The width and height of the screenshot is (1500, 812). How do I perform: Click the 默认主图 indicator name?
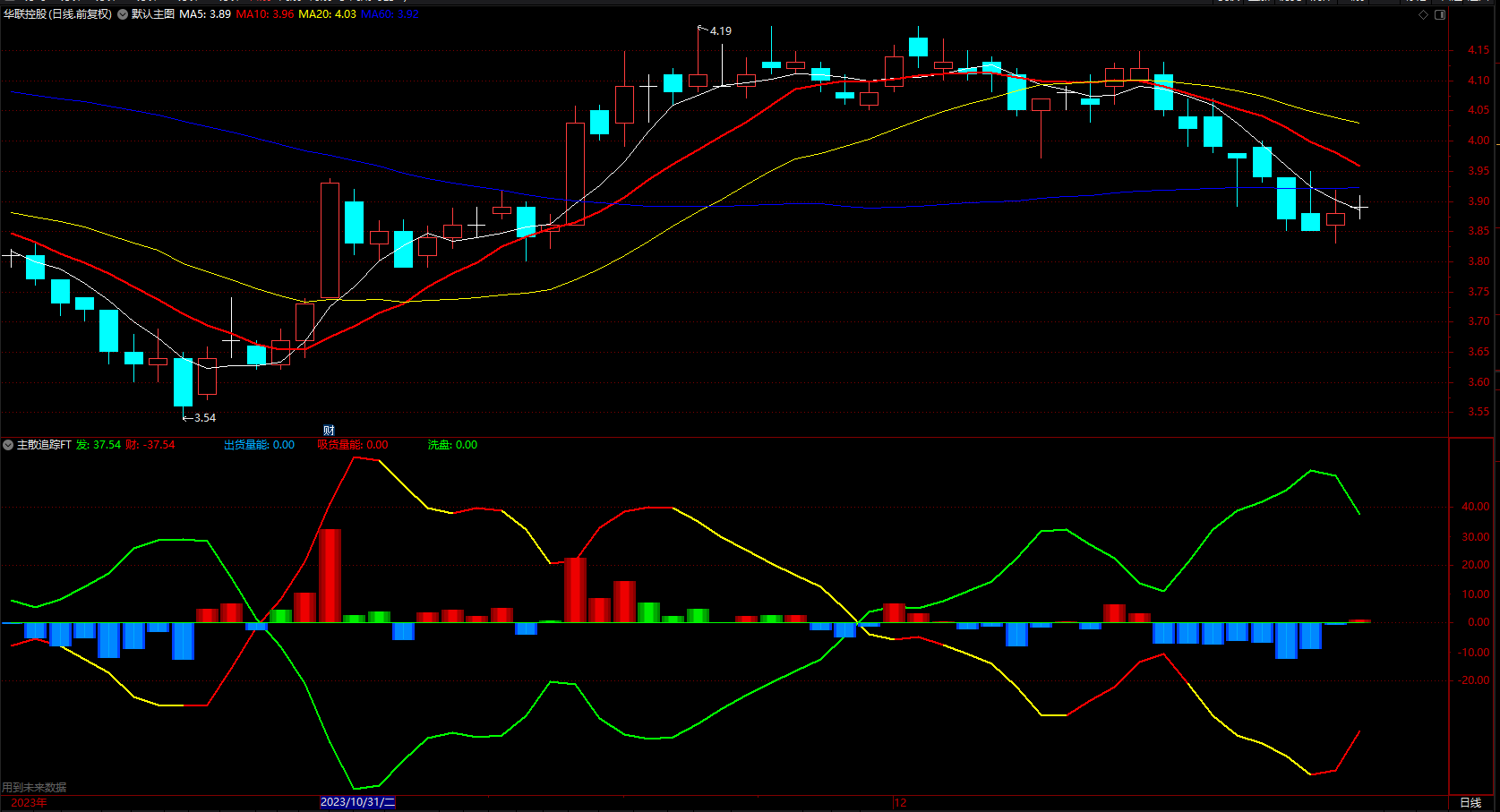153,14
